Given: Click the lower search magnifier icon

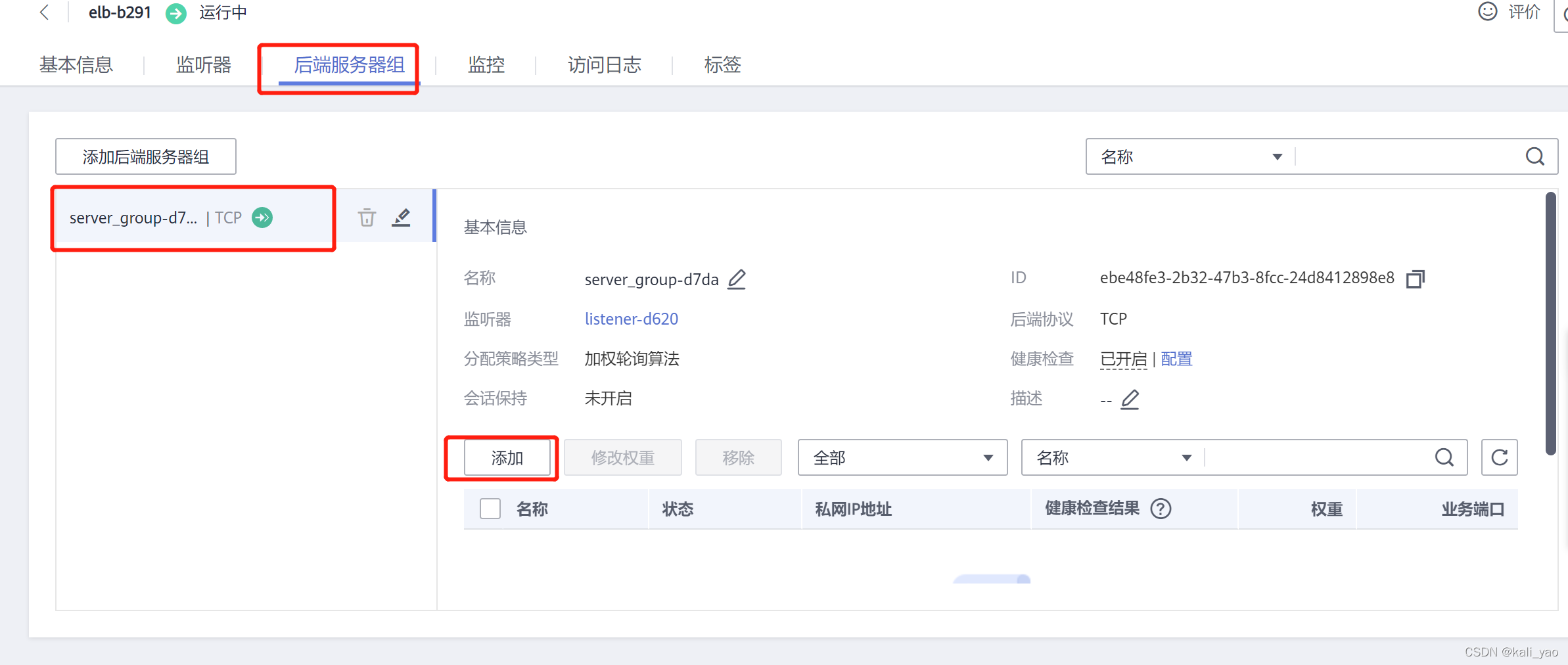Looking at the screenshot, I should pyautogui.click(x=1444, y=457).
